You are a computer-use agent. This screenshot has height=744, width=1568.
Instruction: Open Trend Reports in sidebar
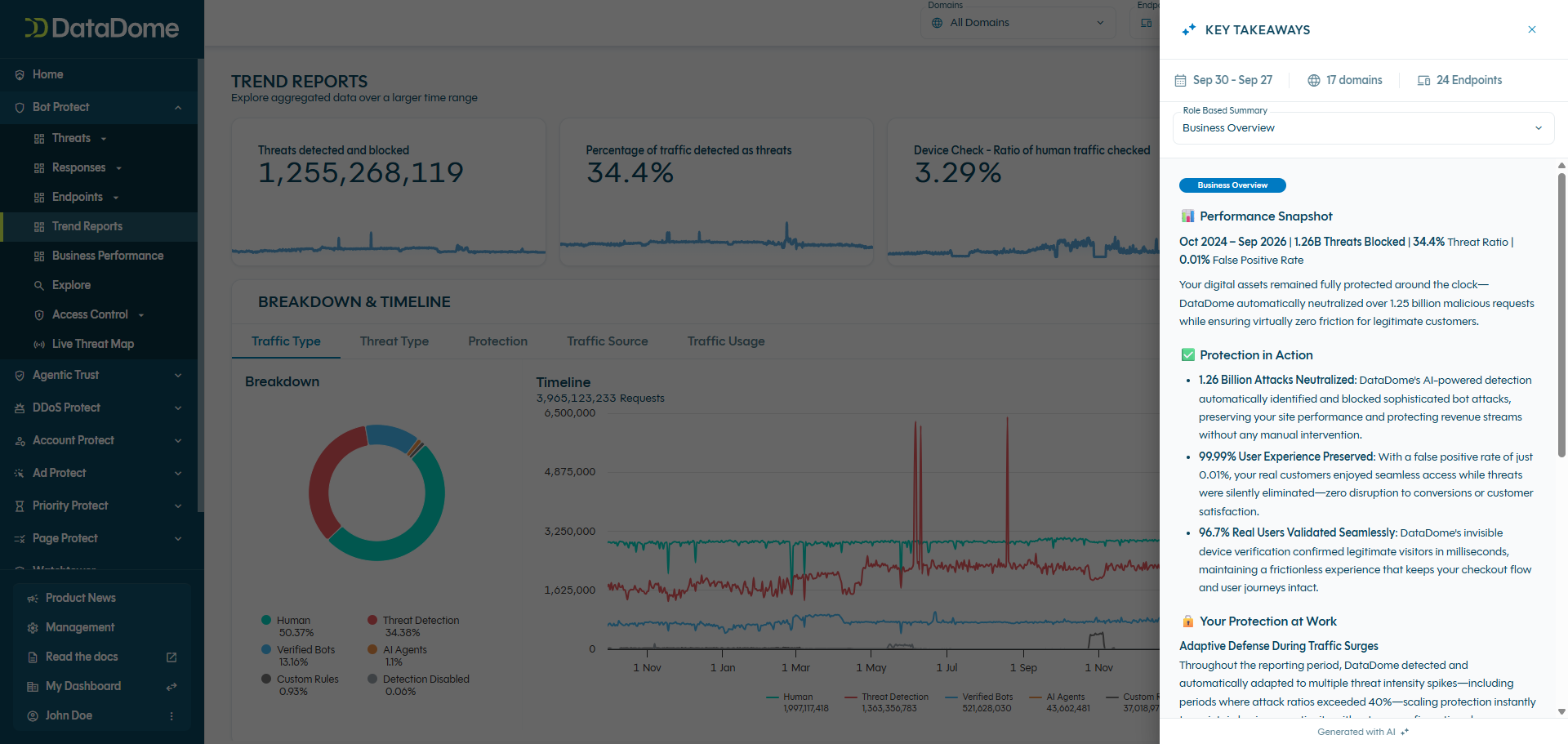pyautogui.click(x=99, y=227)
